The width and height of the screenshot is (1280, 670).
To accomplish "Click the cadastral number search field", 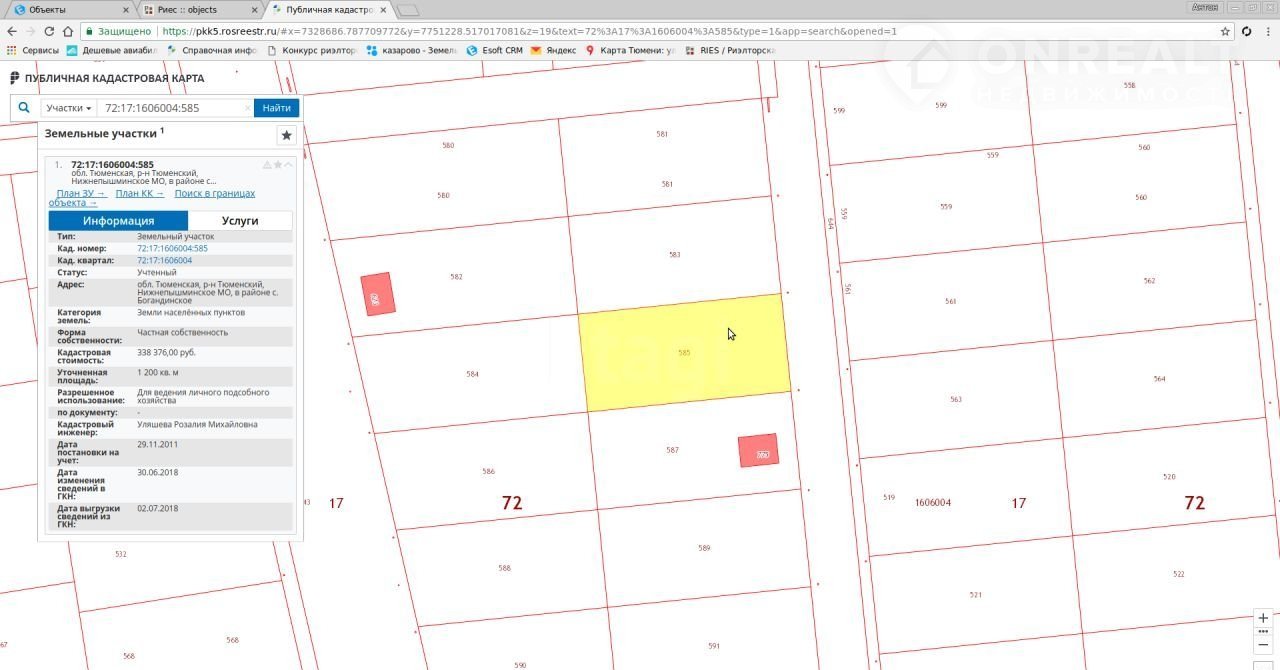I will click(170, 108).
